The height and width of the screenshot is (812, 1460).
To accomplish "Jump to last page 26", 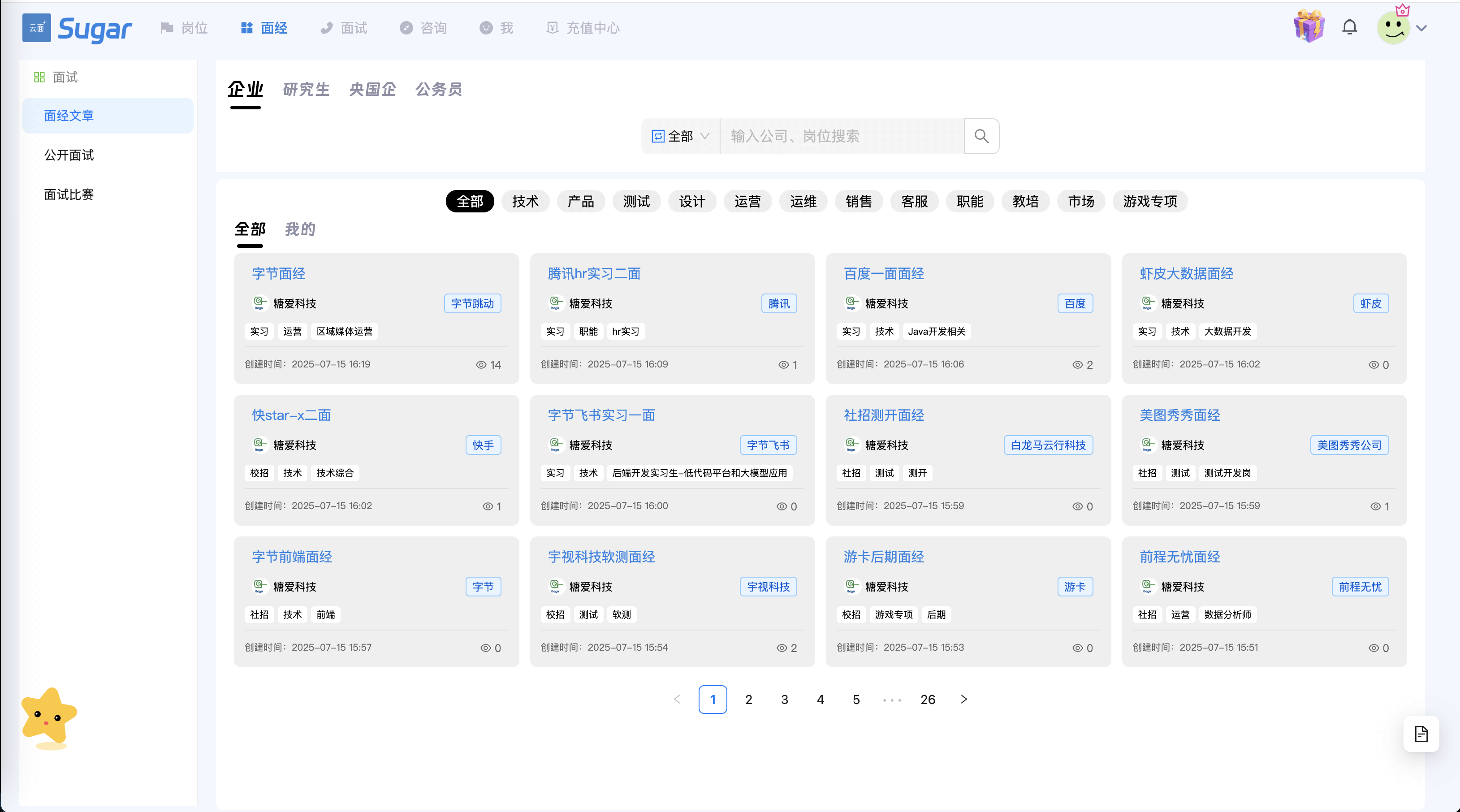I will [x=928, y=699].
